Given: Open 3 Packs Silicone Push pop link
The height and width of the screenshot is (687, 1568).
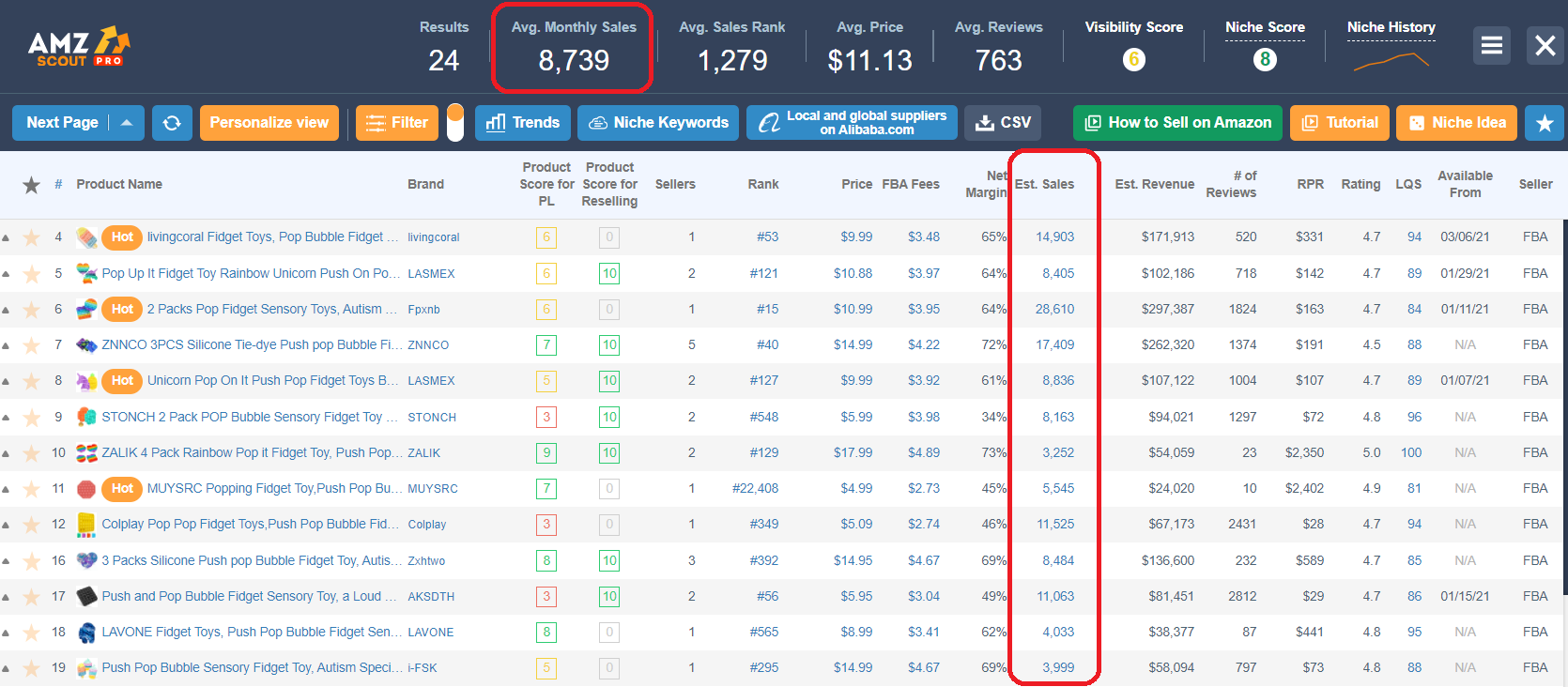Looking at the screenshot, I should coord(250,561).
